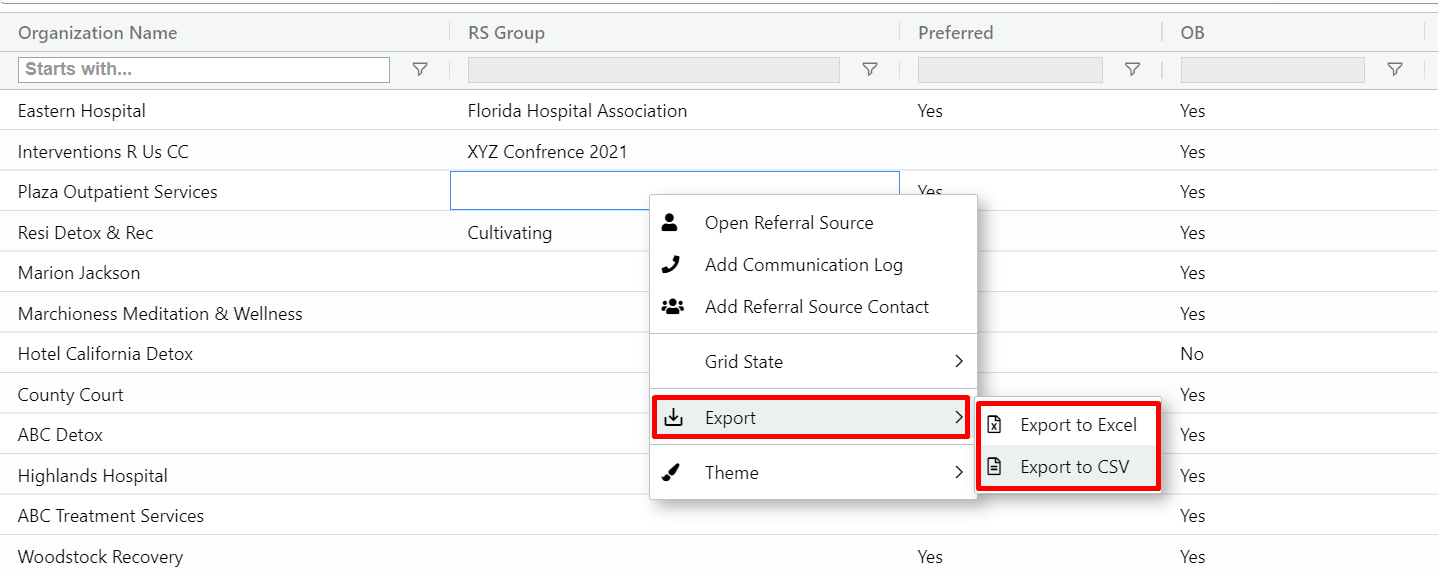Viewport: 1438px width, 574px height.
Task: Click the Organization Name 'Starts with...' filter field
Action: 204,69
